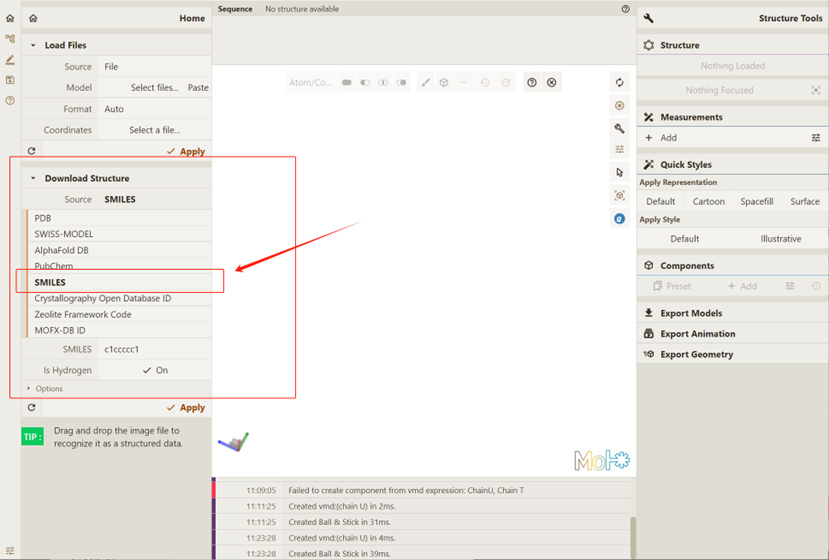This screenshot has height=560, width=829.
Task: Click the state tree icon in left sidebar
Action: [x=10, y=39]
